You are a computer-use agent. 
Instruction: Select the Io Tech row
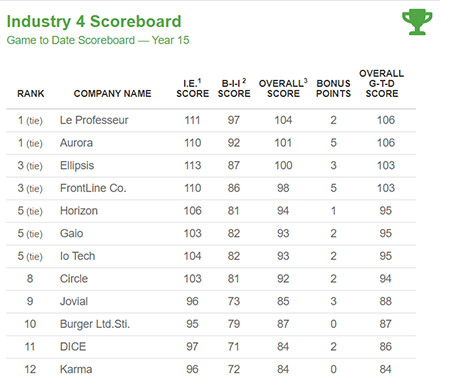click(x=211, y=256)
